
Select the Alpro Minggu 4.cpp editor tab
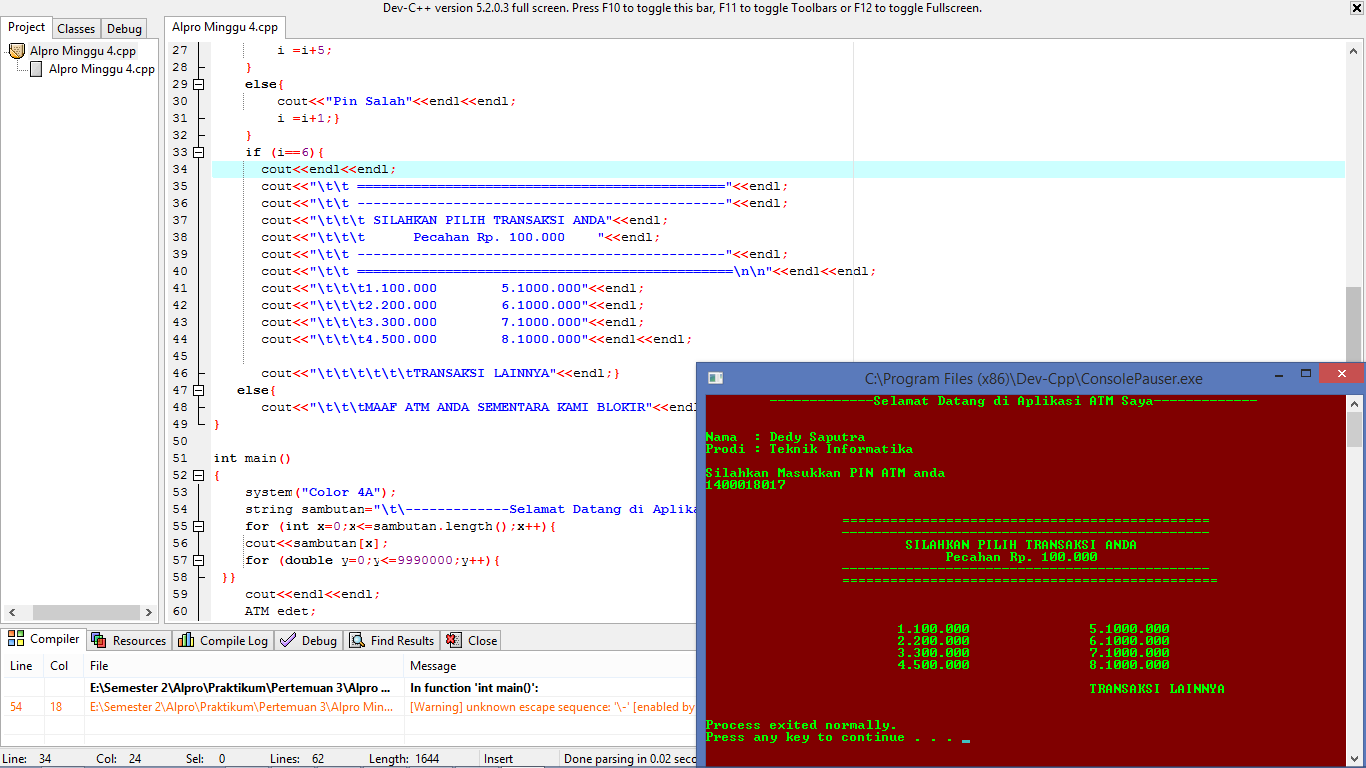(225, 28)
